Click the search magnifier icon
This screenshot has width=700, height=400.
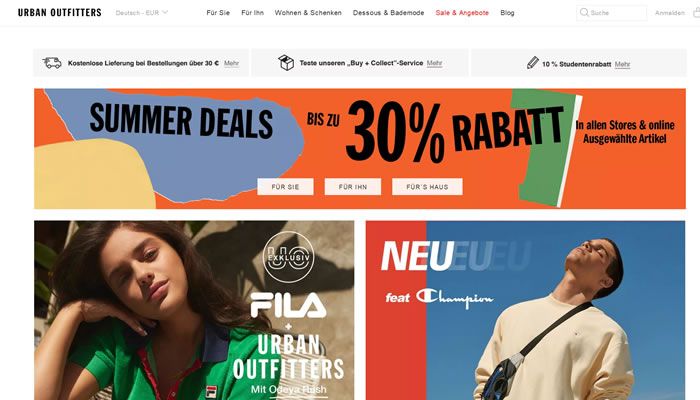click(x=584, y=12)
